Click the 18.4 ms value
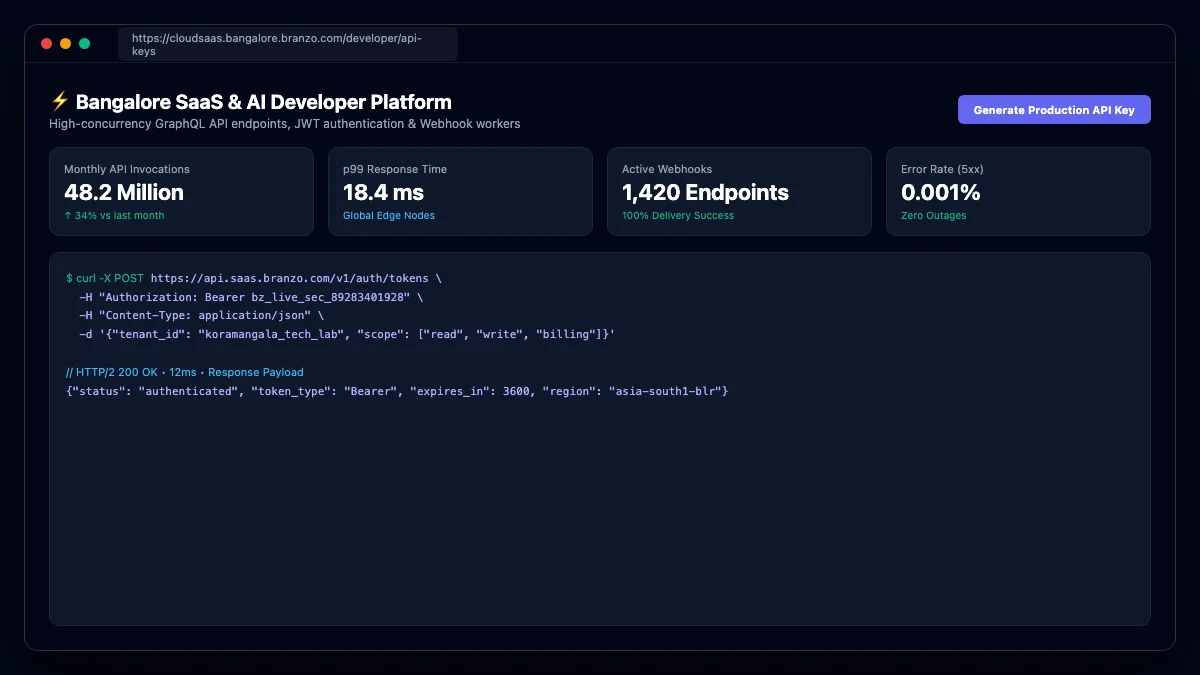The height and width of the screenshot is (675, 1200). pyautogui.click(x=383, y=192)
